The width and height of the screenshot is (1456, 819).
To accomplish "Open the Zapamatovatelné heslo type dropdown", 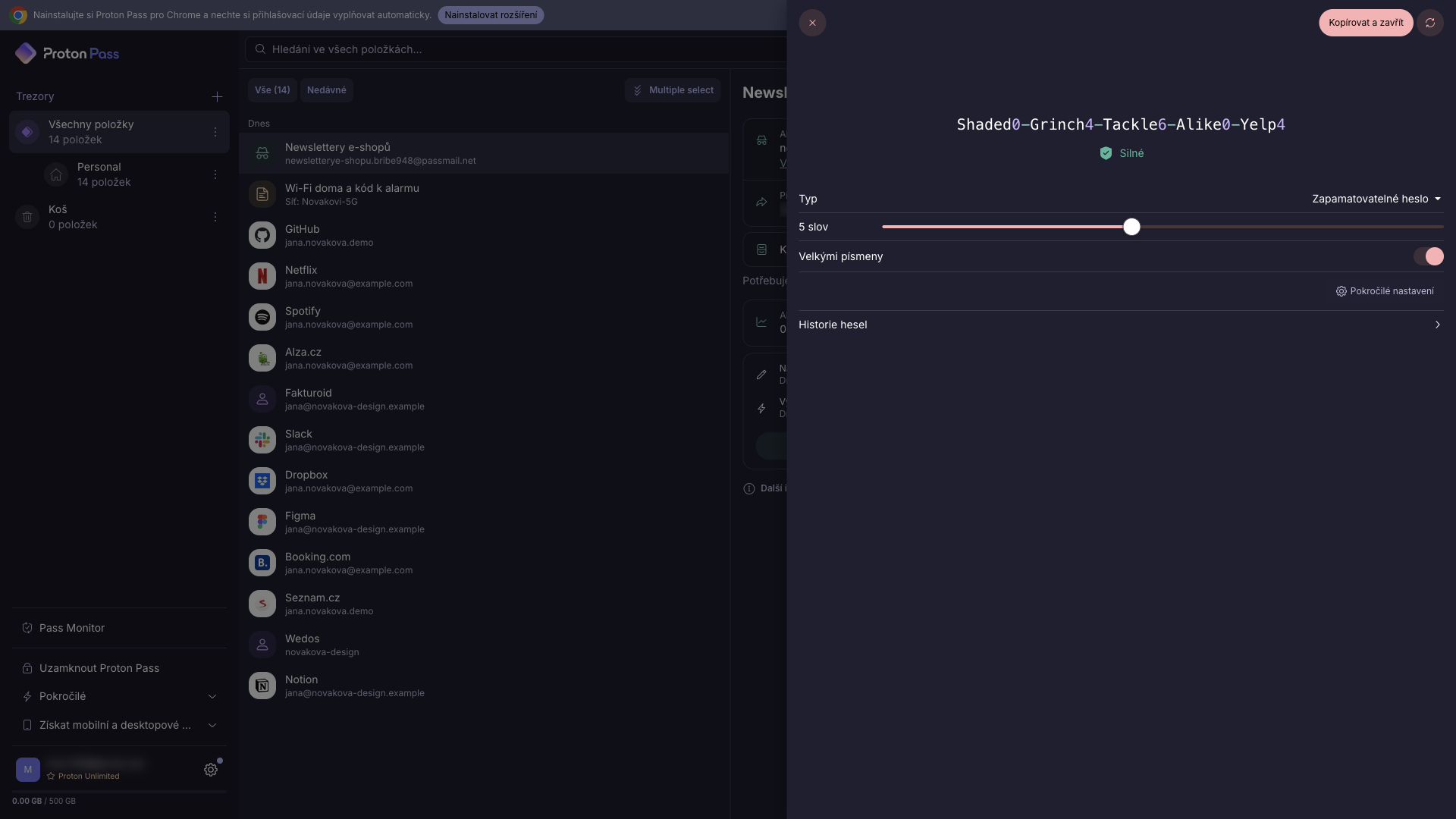I will pos(1376,199).
